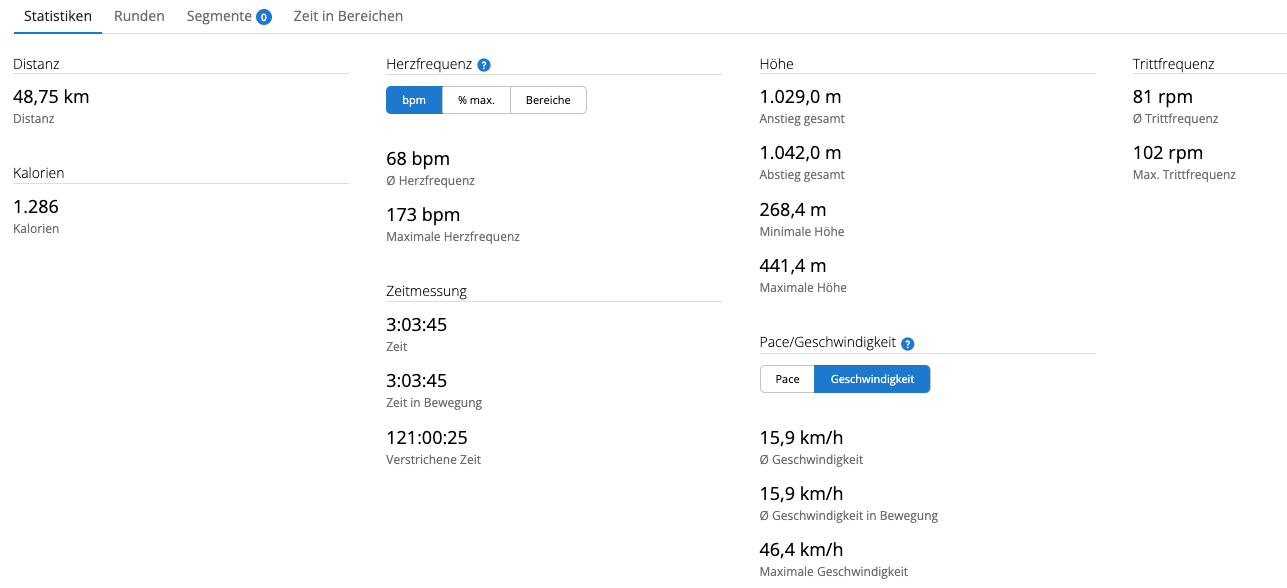The width and height of the screenshot is (1287, 588).
Task: Switch to the Runden tab
Action: pyautogui.click(x=139, y=17)
